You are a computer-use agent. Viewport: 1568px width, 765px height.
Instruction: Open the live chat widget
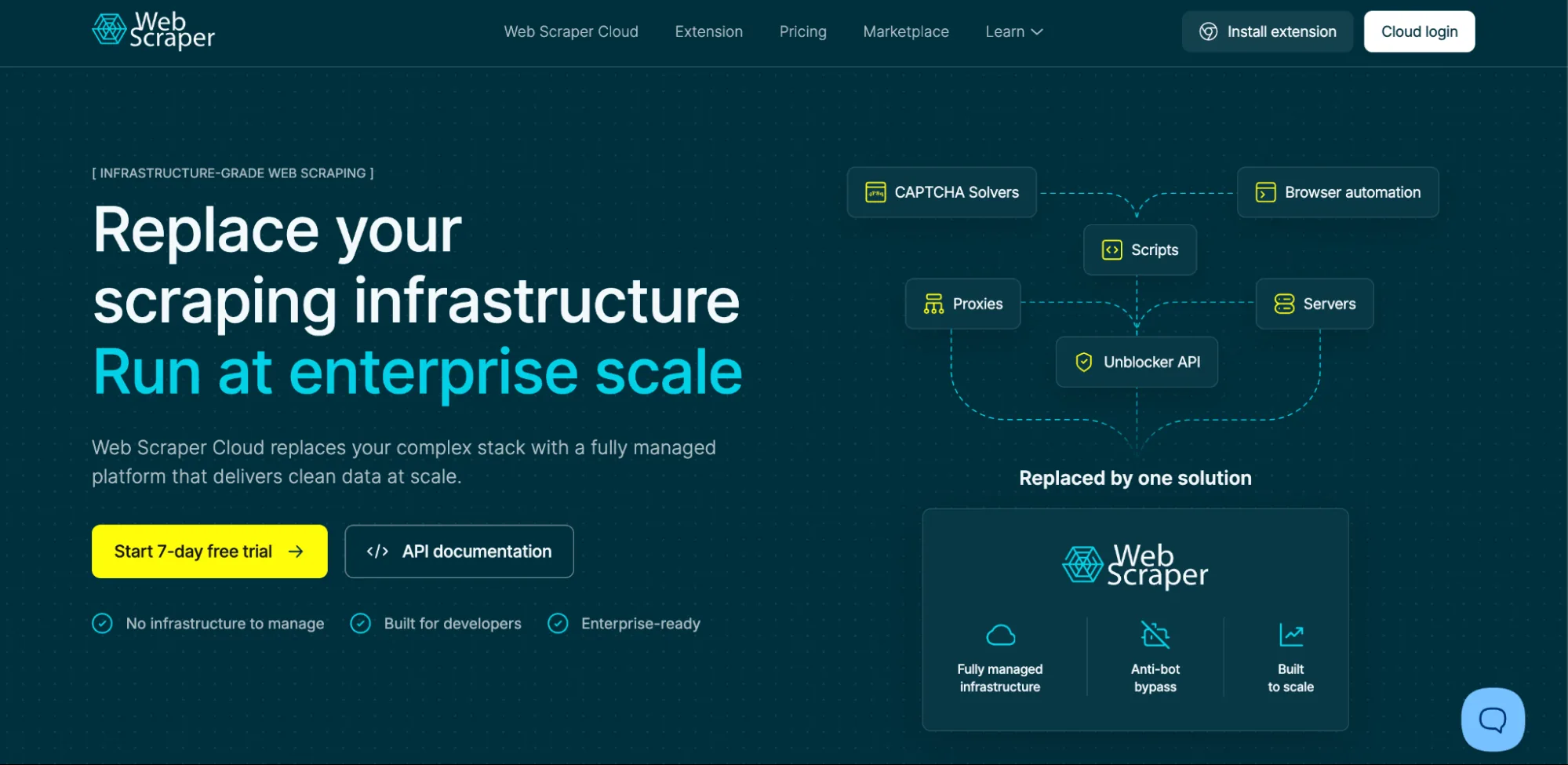(x=1493, y=719)
